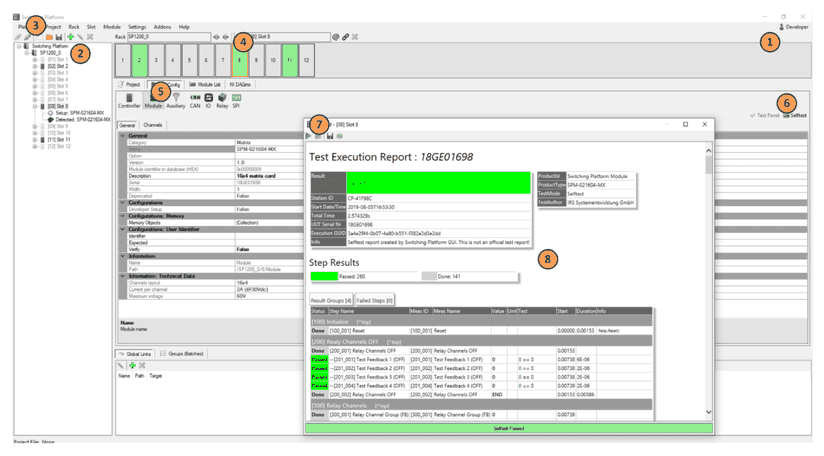Launch Selftest from top-right toolbar
824x456 pixels.
[x=795, y=115]
